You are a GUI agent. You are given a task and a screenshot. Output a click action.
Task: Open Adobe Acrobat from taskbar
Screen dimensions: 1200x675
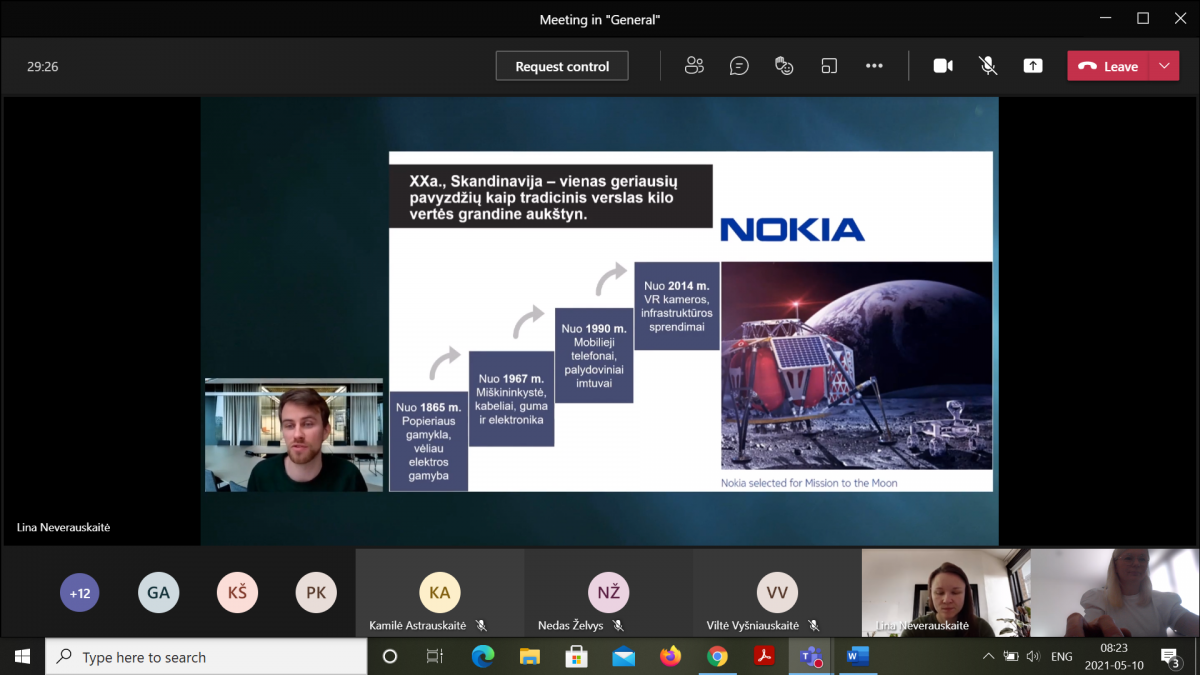(764, 657)
